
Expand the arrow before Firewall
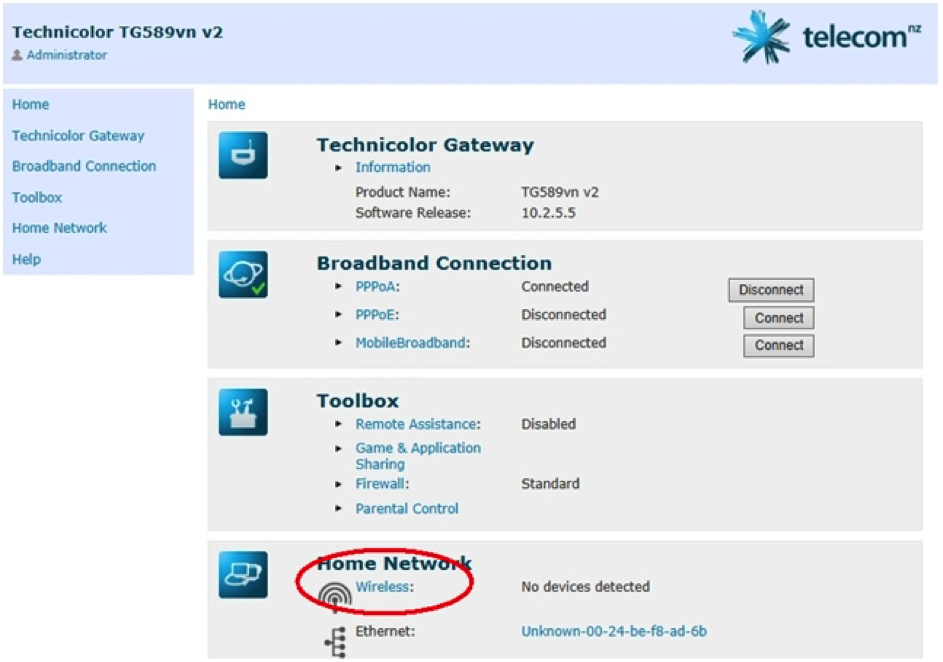click(340, 483)
